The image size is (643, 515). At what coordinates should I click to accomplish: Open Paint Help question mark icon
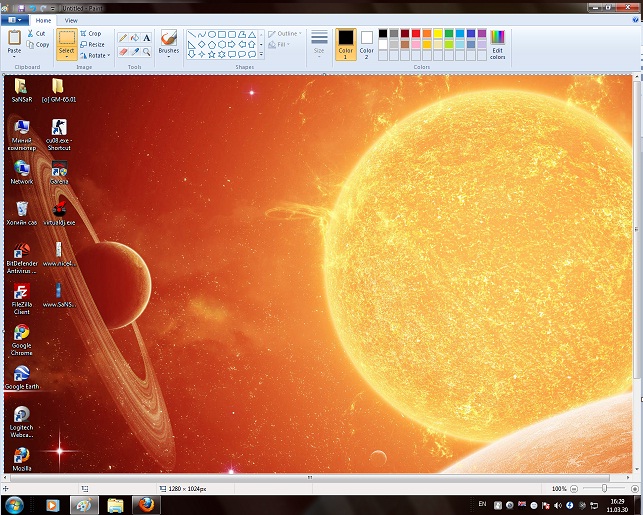click(x=636, y=20)
